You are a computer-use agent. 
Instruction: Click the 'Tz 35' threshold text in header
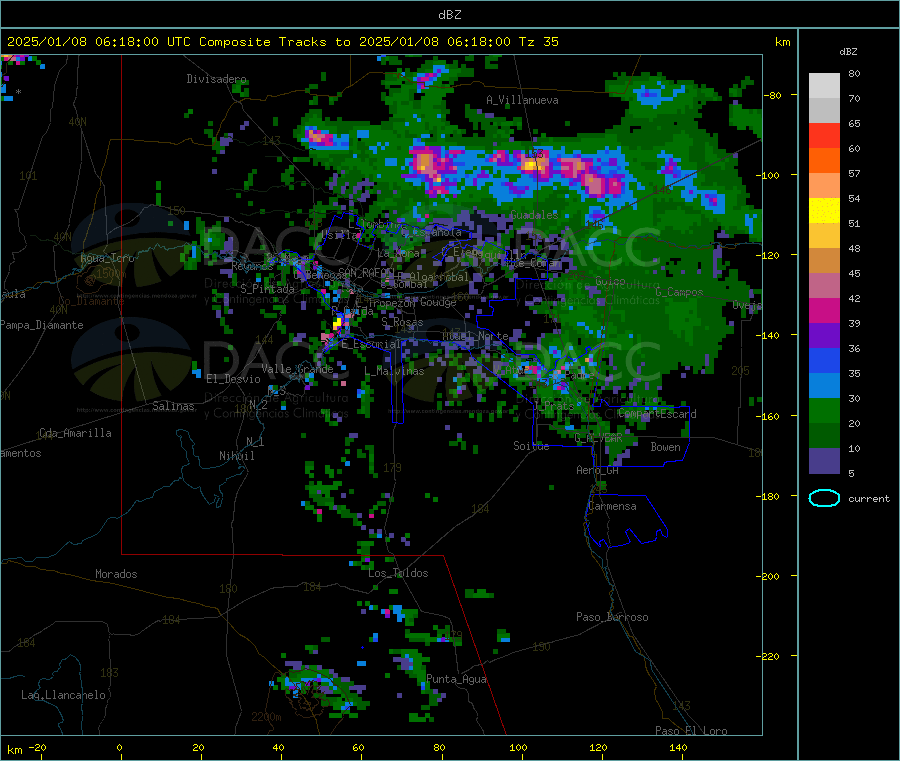click(x=538, y=42)
